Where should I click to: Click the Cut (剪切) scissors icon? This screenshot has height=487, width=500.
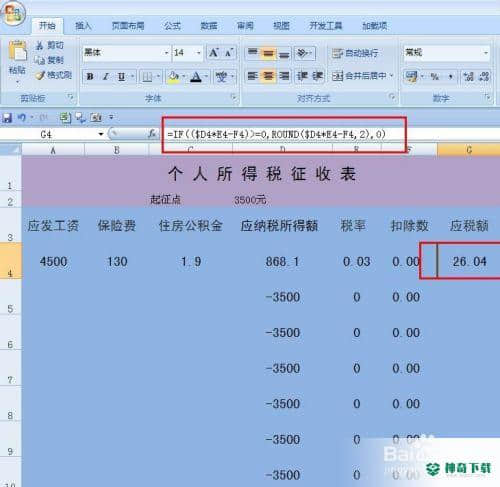click(x=39, y=45)
